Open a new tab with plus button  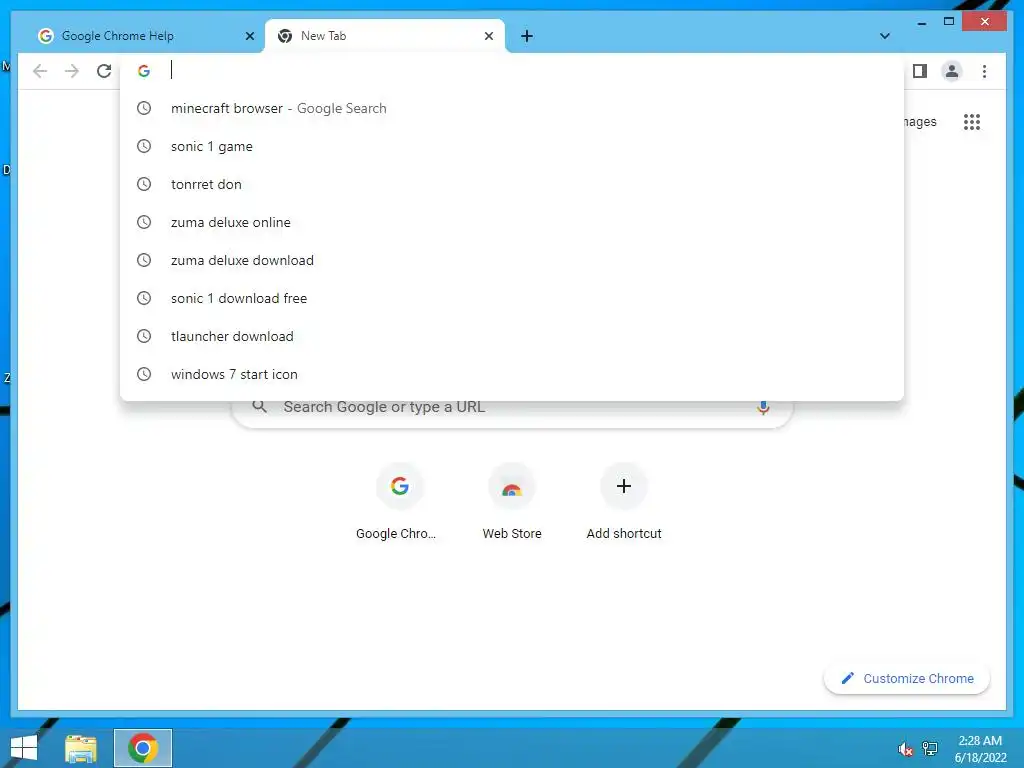(x=527, y=36)
